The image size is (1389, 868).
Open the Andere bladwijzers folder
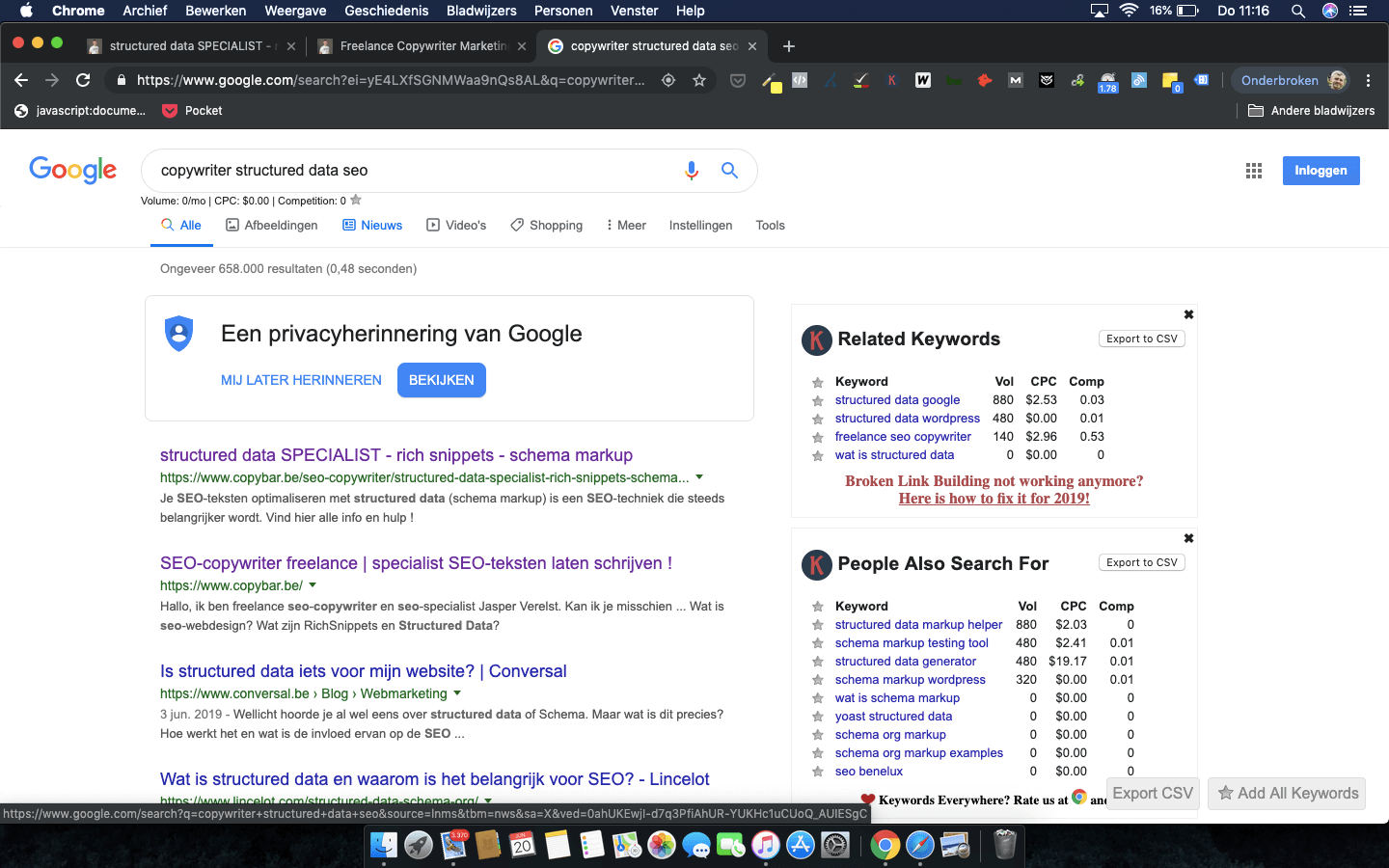click(1312, 111)
